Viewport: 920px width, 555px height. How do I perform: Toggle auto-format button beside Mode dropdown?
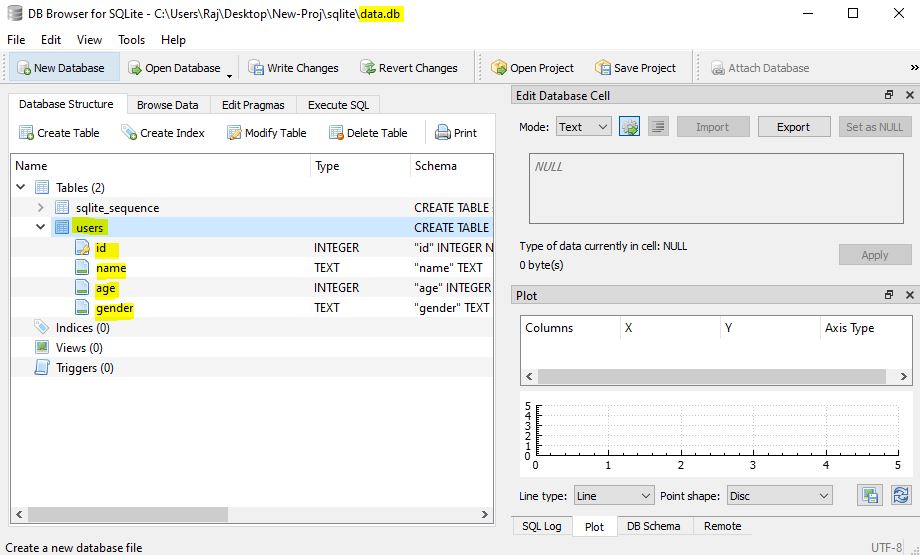(630, 127)
